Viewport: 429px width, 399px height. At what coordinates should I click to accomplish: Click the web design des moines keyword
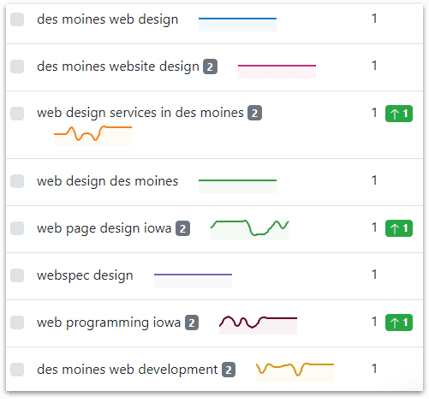click(x=108, y=181)
